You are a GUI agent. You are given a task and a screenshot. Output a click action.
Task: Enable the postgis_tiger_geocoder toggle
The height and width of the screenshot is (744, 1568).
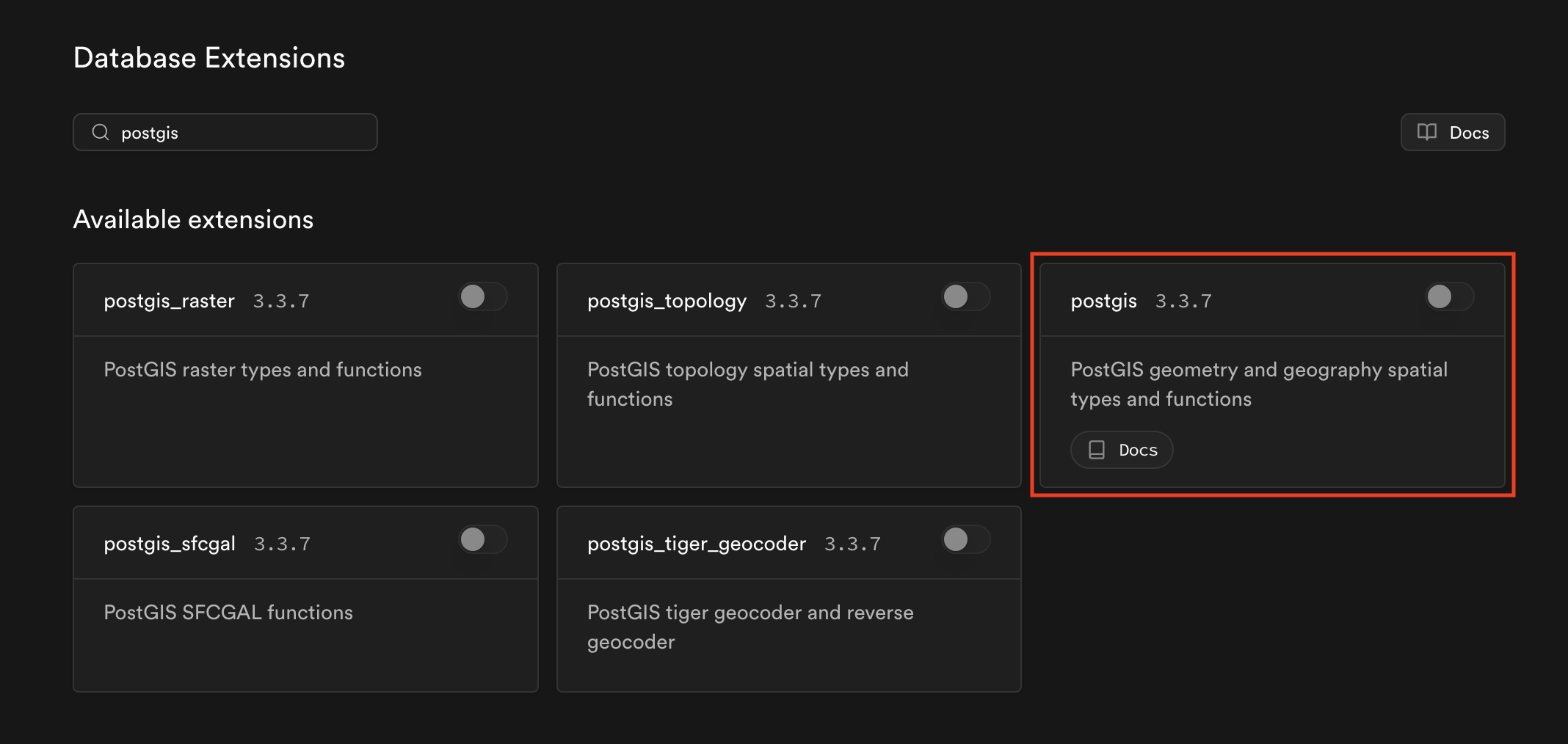click(966, 540)
